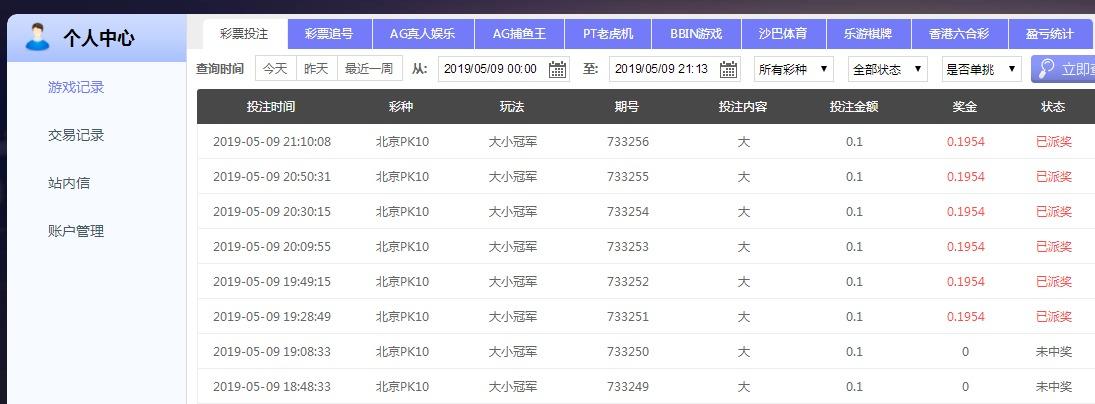The height and width of the screenshot is (404, 1095).
Task: Click the 已派奖 status for period 733256
Action: click(x=1053, y=142)
